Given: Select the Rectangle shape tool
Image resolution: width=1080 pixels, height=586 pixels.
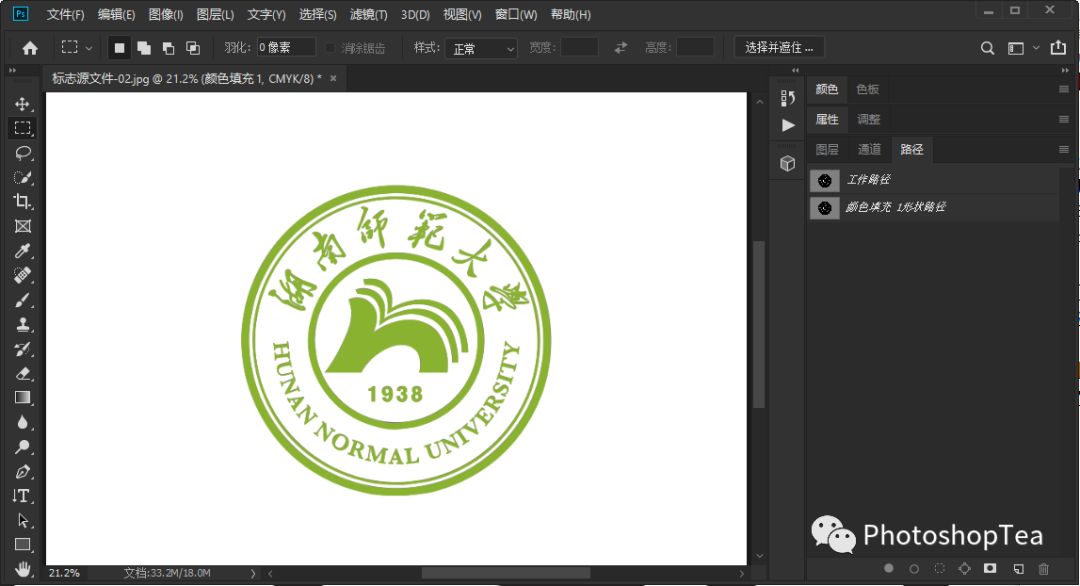Looking at the screenshot, I should 22,545.
